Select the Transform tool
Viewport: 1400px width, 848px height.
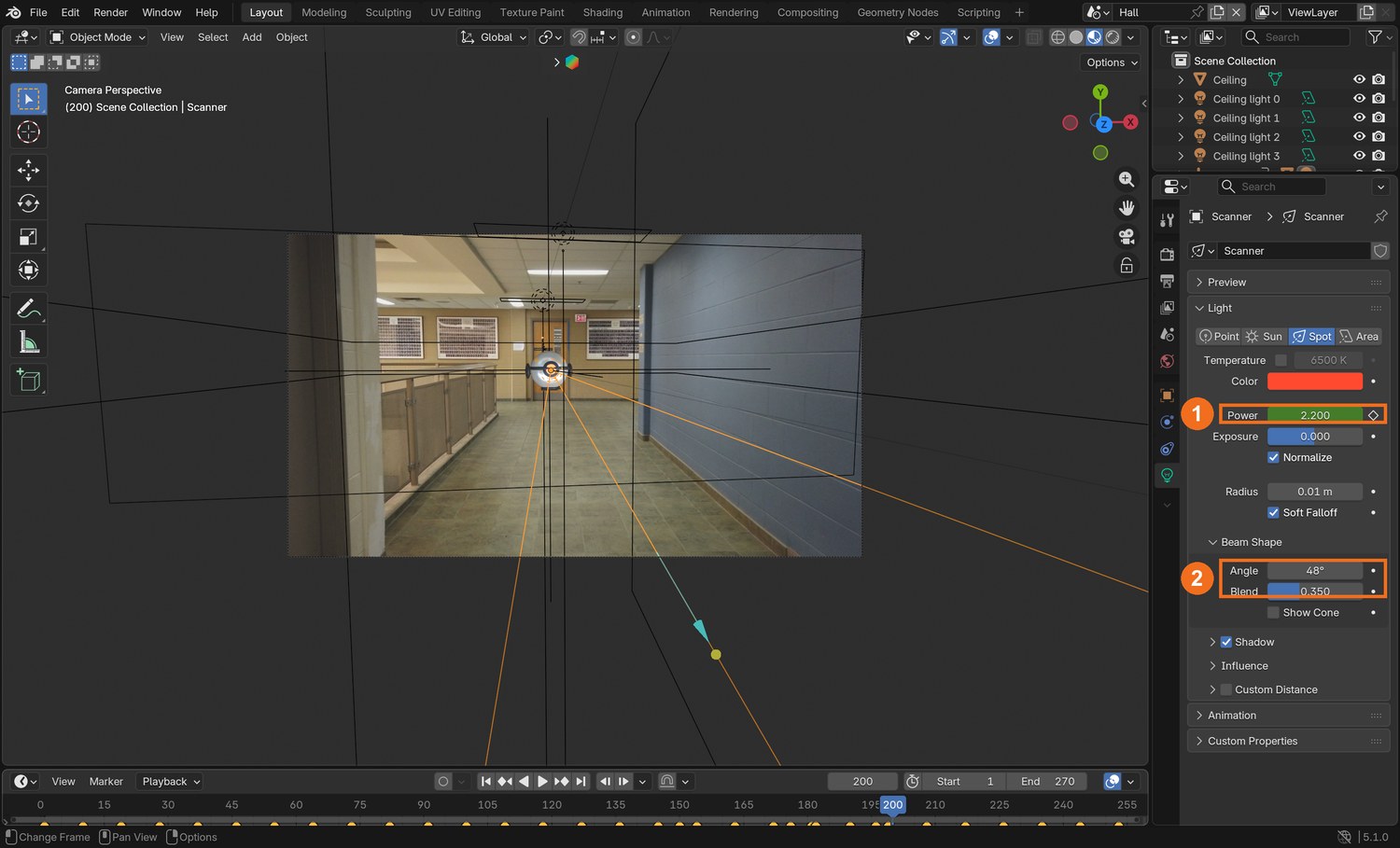29,271
